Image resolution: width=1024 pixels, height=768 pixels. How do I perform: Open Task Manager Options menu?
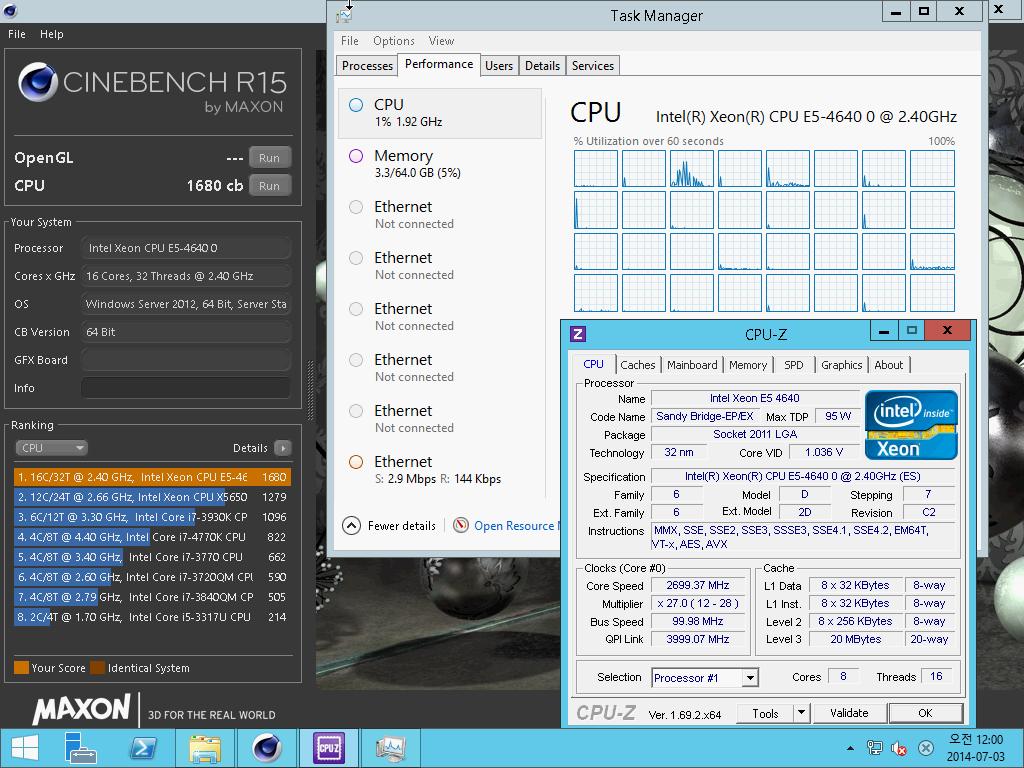coord(394,40)
